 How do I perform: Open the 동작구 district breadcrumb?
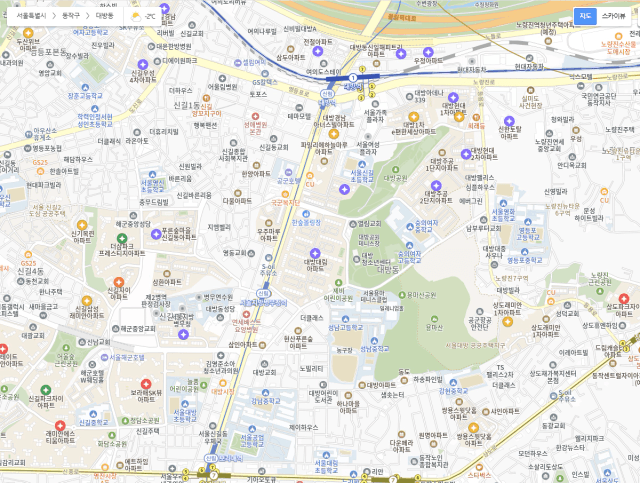pyautogui.click(x=71, y=16)
